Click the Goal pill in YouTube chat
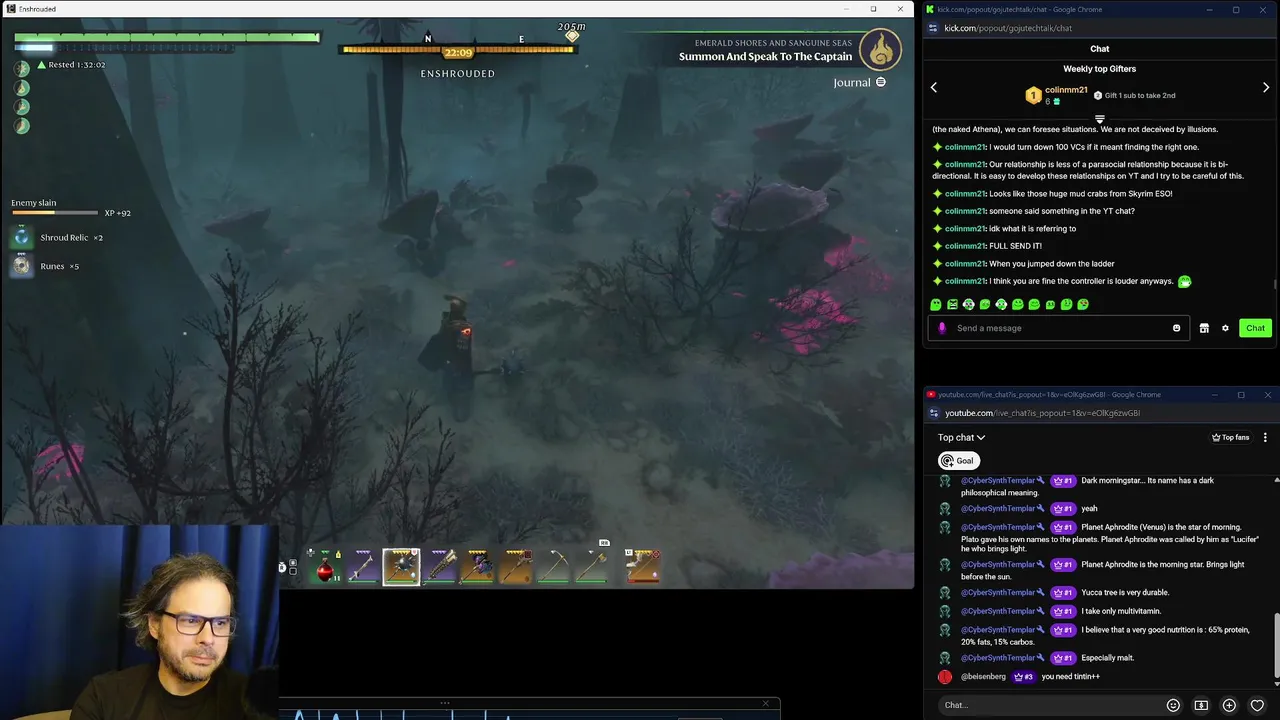1280x720 pixels. 957,461
